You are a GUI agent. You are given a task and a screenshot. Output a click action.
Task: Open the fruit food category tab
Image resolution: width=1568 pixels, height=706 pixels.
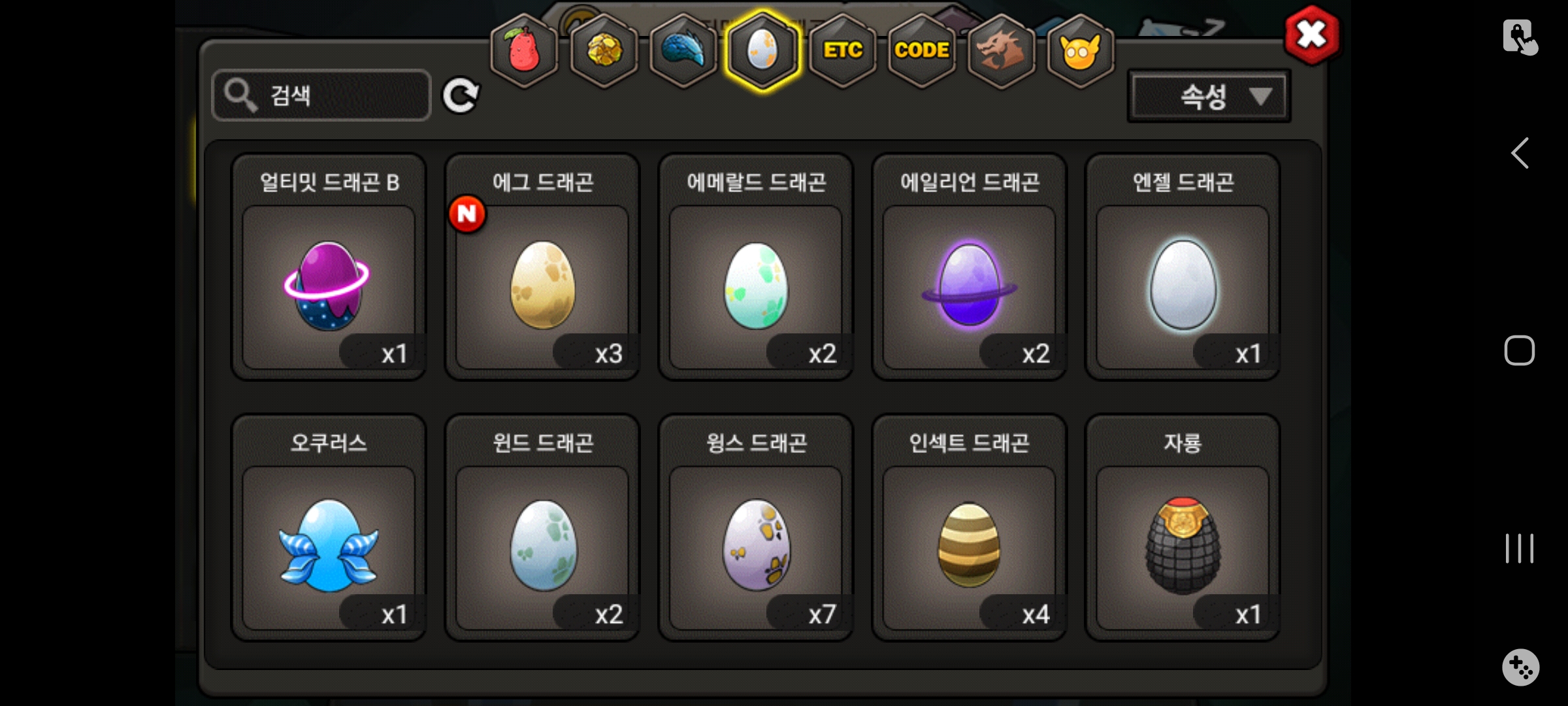click(x=524, y=50)
